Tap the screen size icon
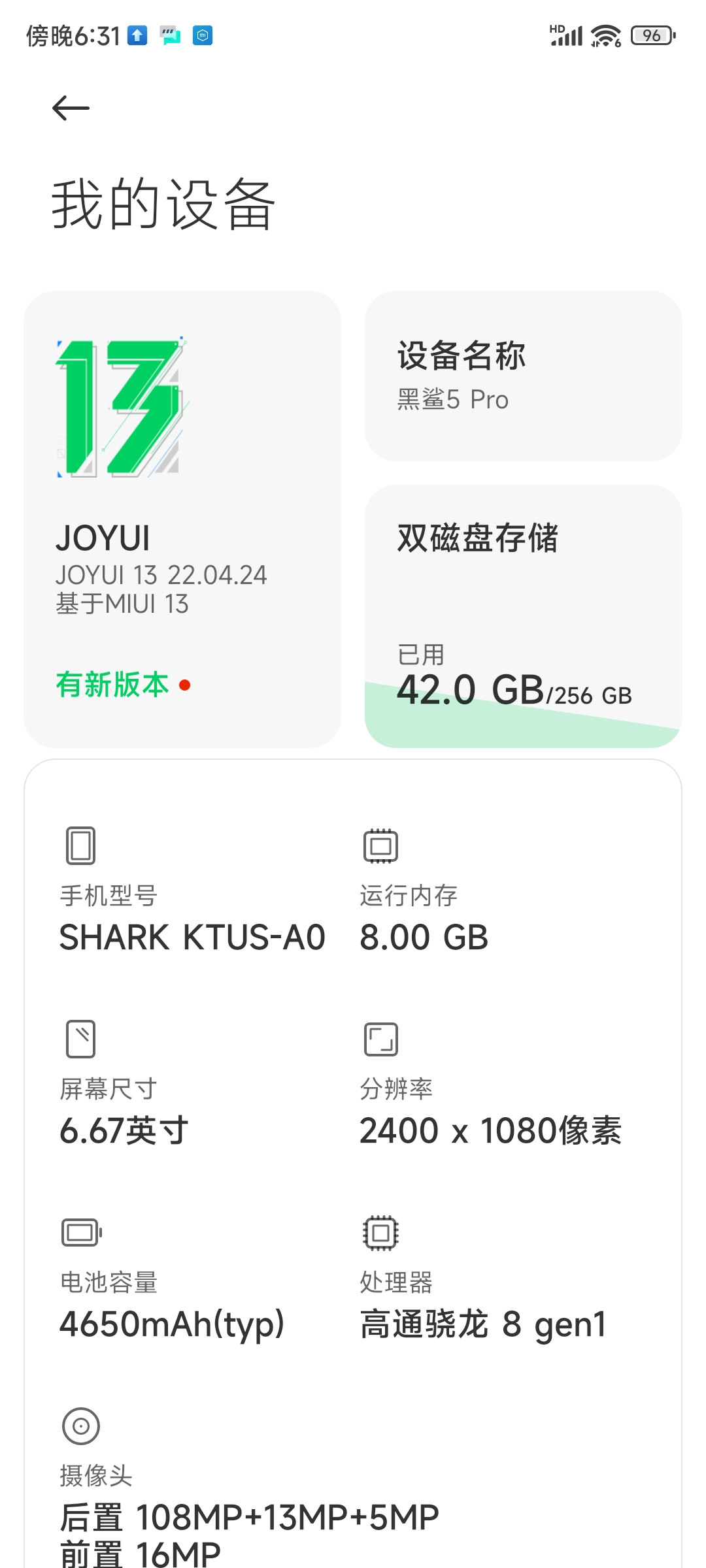 tap(81, 1039)
